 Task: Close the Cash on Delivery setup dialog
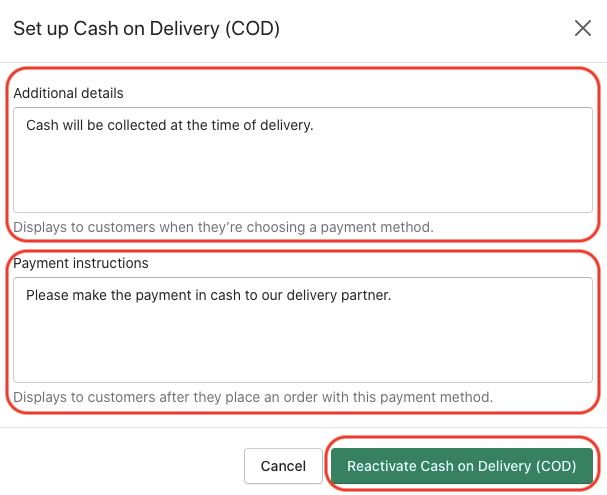tap(583, 28)
